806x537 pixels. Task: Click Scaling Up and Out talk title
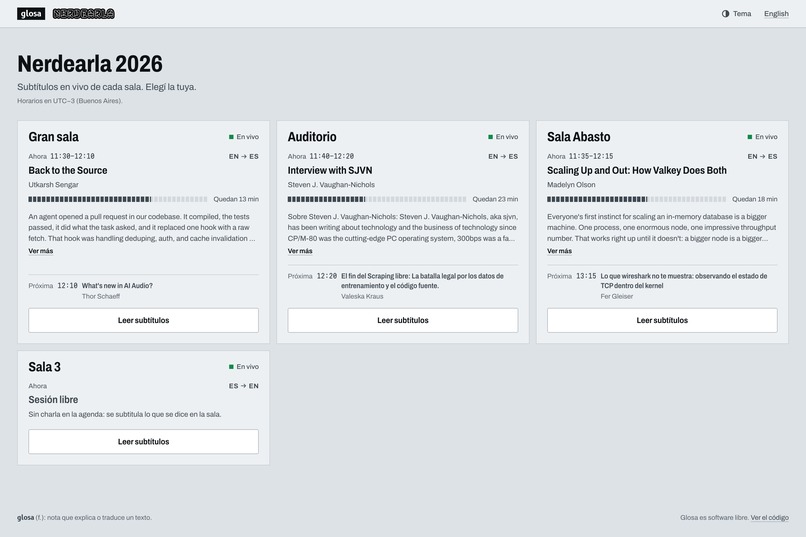[x=637, y=170]
